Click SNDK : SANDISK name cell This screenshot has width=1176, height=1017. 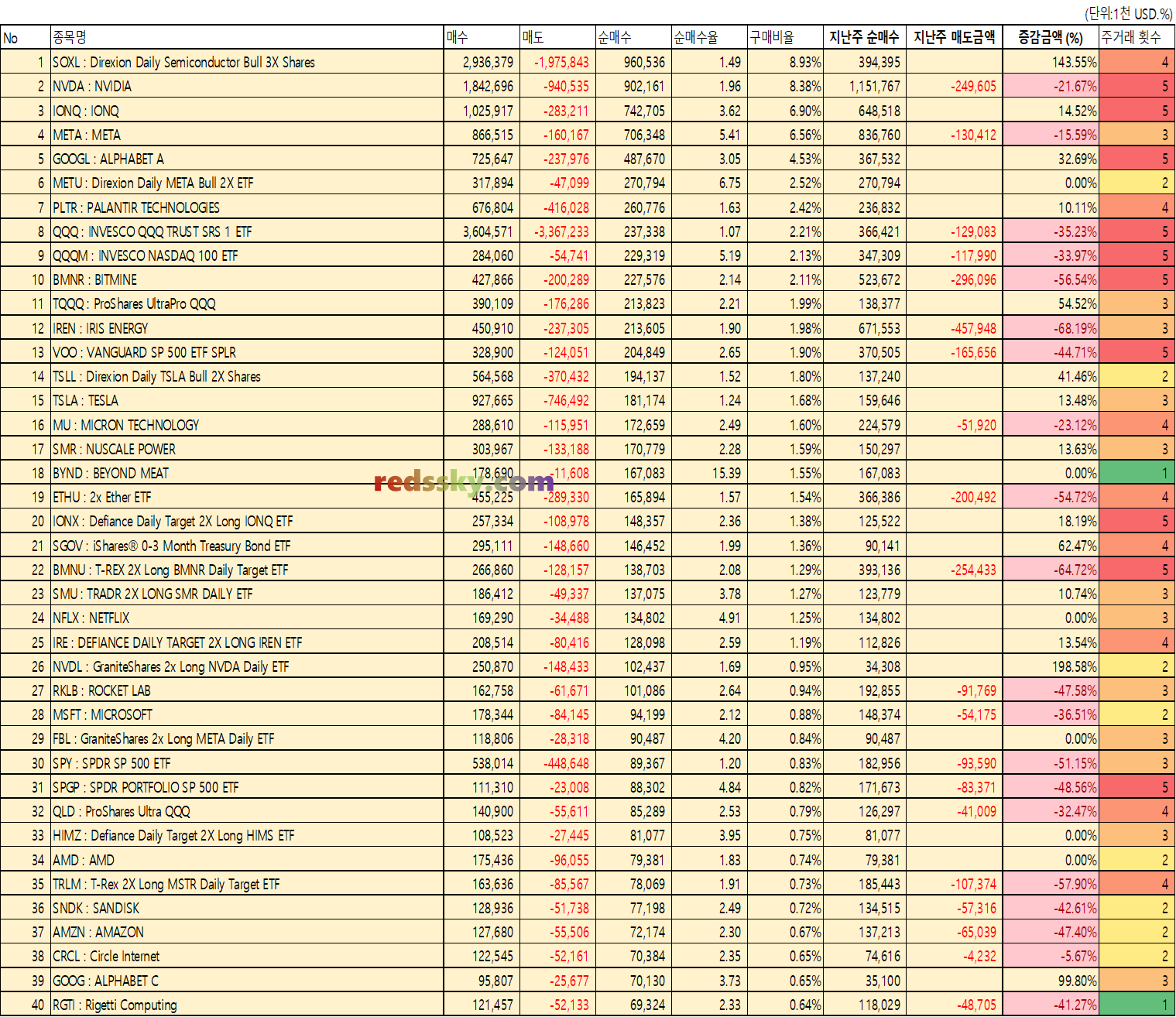click(247, 908)
